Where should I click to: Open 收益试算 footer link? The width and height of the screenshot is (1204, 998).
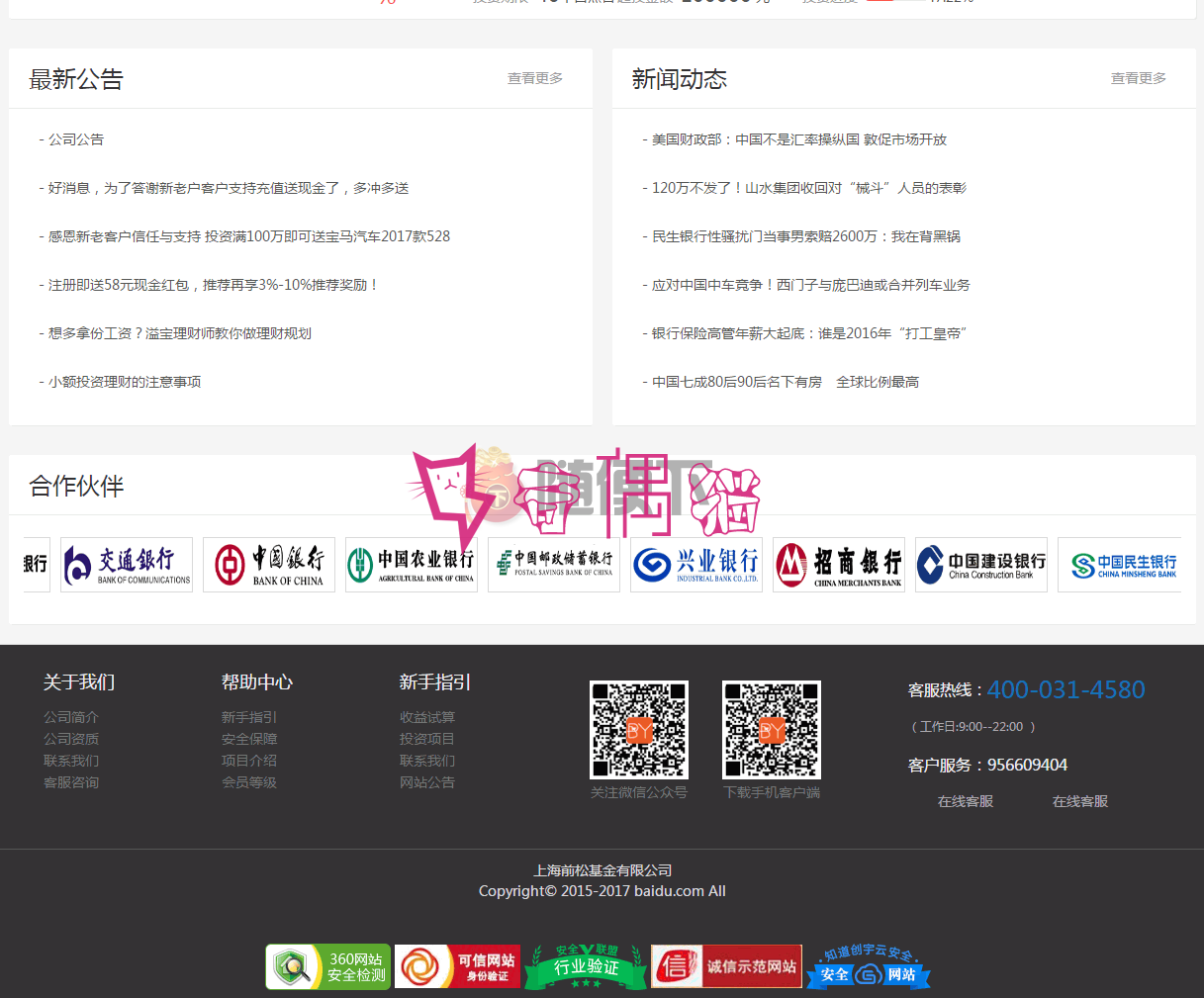[x=427, y=717]
